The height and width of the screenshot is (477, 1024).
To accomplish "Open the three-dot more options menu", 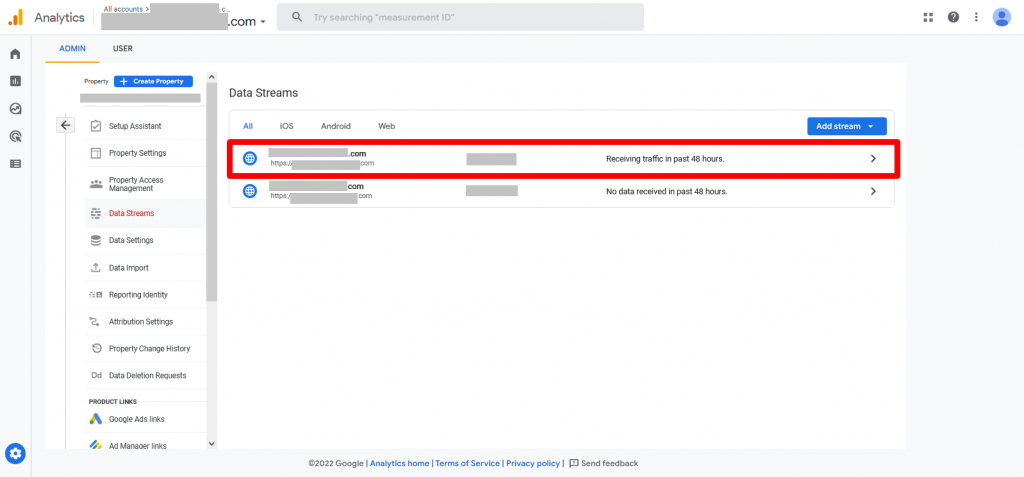I will click(x=976, y=18).
